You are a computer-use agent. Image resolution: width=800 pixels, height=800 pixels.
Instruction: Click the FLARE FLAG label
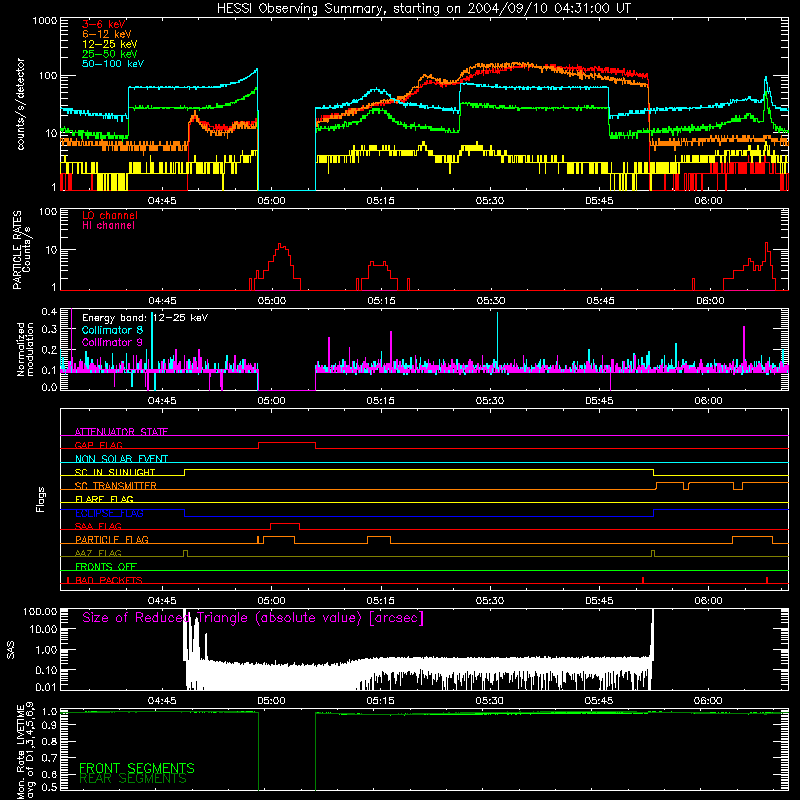coord(104,499)
